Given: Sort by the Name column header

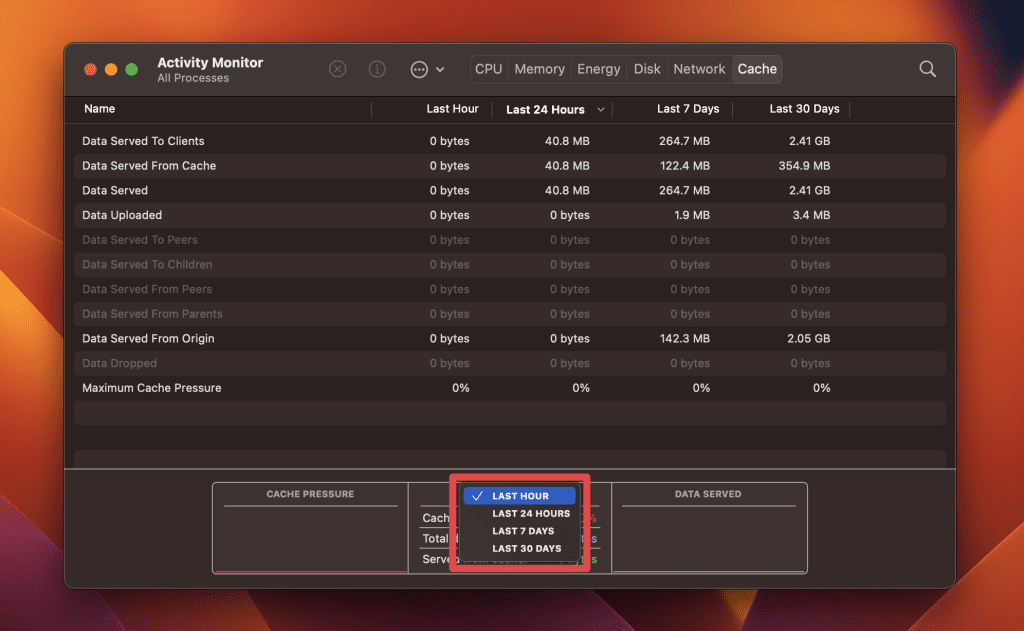Looking at the screenshot, I should [x=99, y=108].
